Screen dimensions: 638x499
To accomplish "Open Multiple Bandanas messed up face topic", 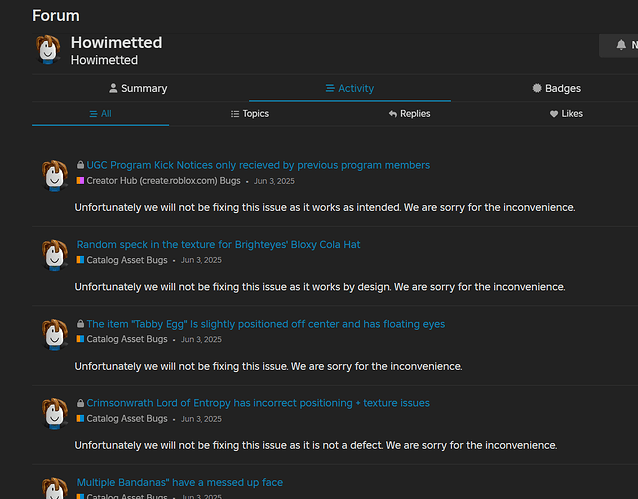I will coord(180,482).
